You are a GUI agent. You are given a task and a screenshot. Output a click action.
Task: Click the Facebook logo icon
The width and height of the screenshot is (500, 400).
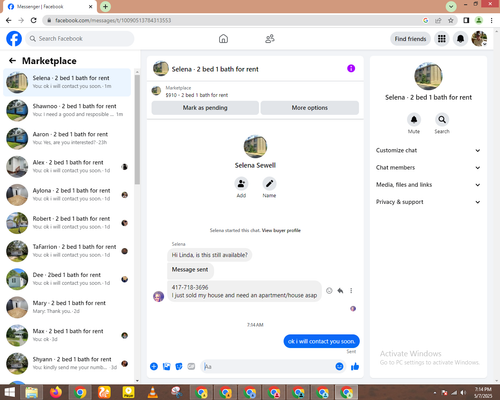tap(14, 39)
